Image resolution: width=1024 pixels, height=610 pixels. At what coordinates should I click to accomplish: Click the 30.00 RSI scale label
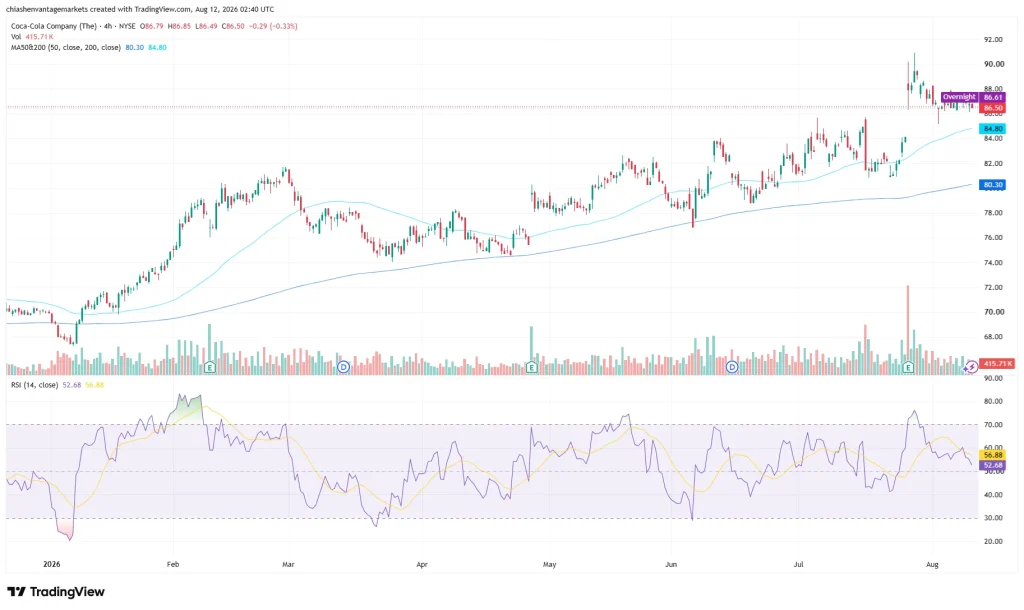coord(993,518)
